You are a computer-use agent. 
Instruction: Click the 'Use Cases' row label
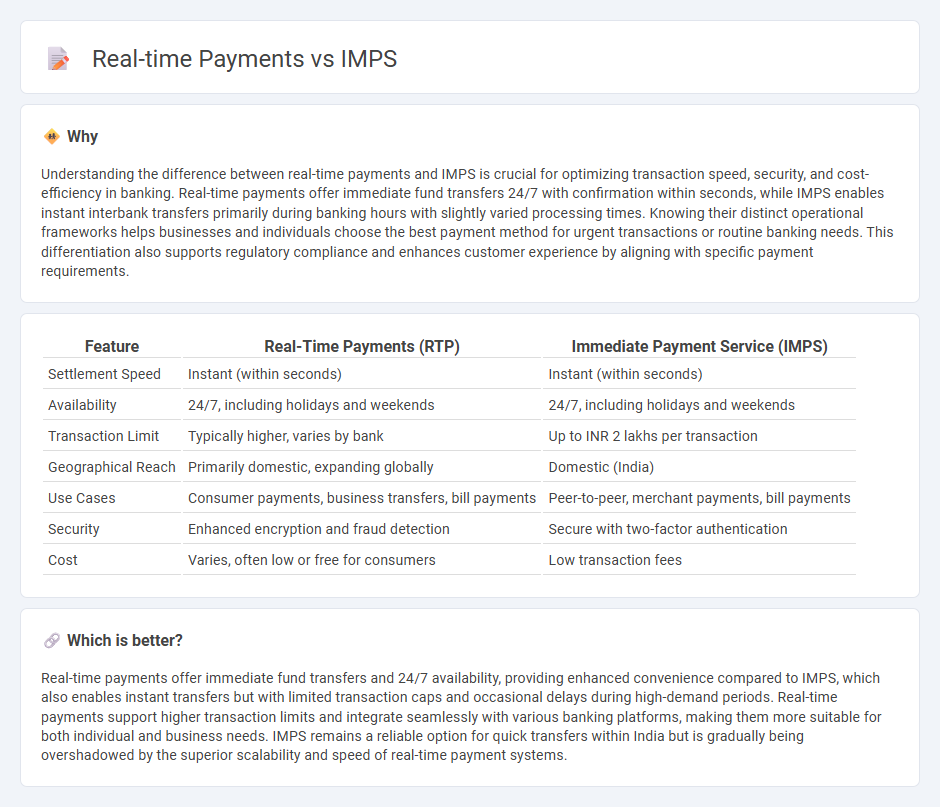[82, 498]
